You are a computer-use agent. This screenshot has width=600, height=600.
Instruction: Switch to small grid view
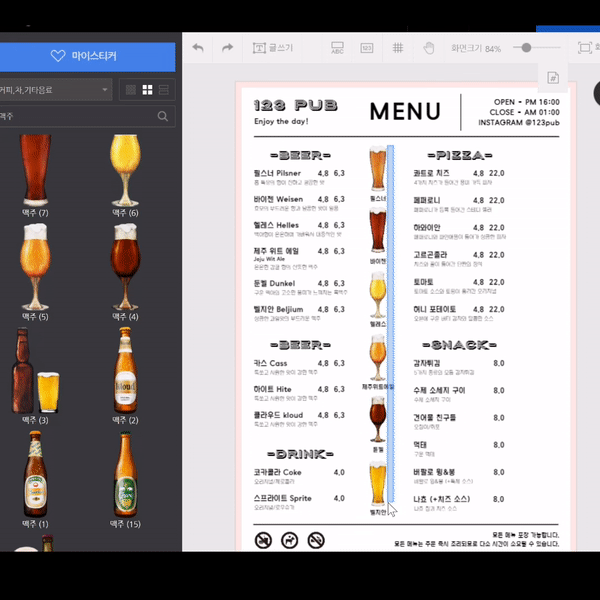pyautogui.click(x=131, y=90)
